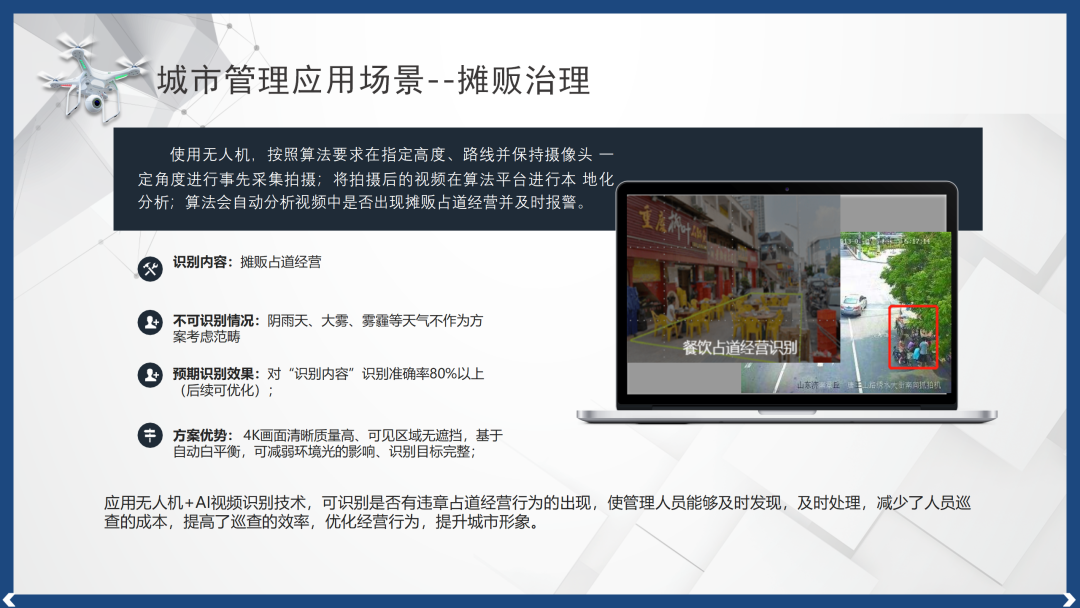
Task: Click the summary paragraph starting 应用无人机+AI视频识别技术
Action: coord(537,512)
